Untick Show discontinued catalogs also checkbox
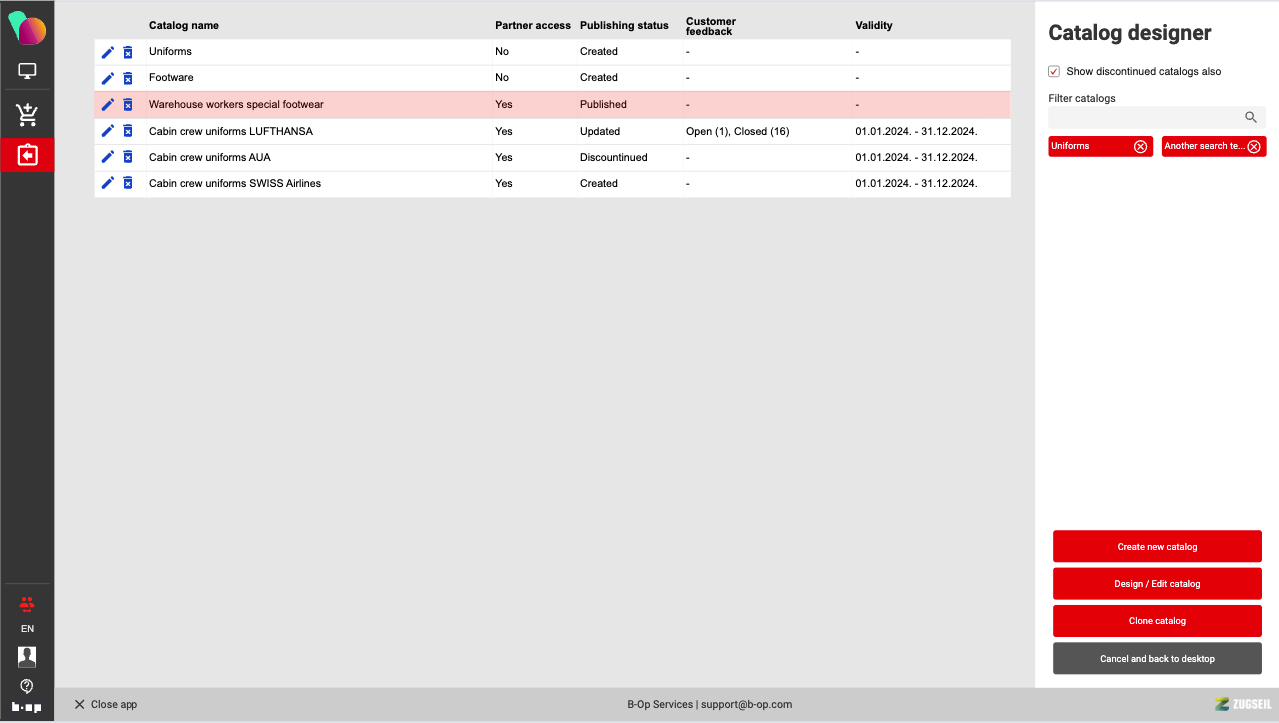 tap(1054, 72)
